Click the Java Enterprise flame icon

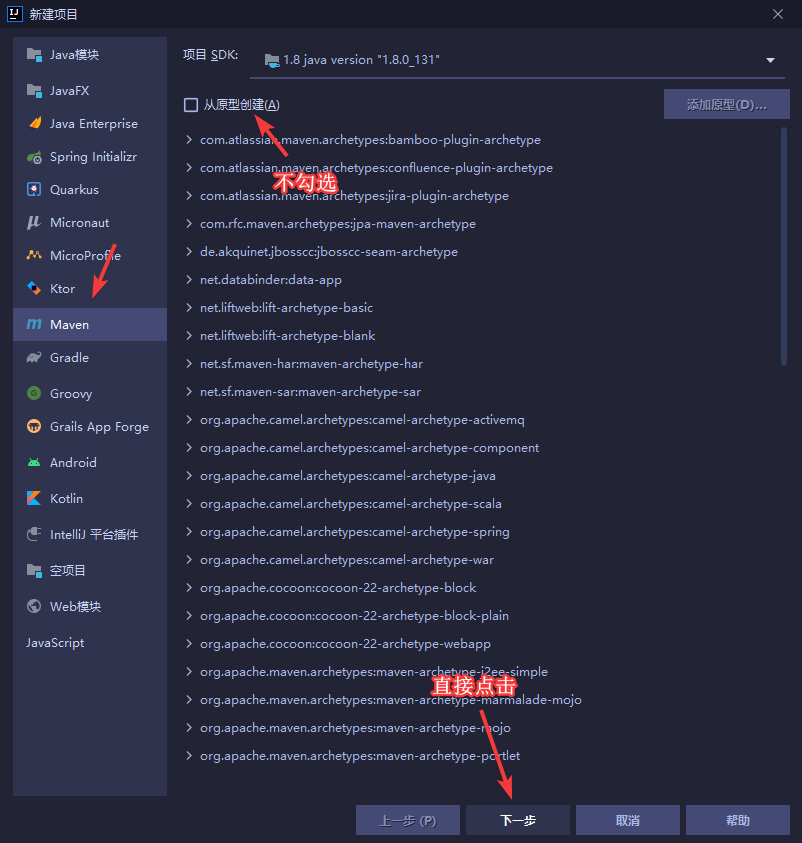tap(34, 124)
